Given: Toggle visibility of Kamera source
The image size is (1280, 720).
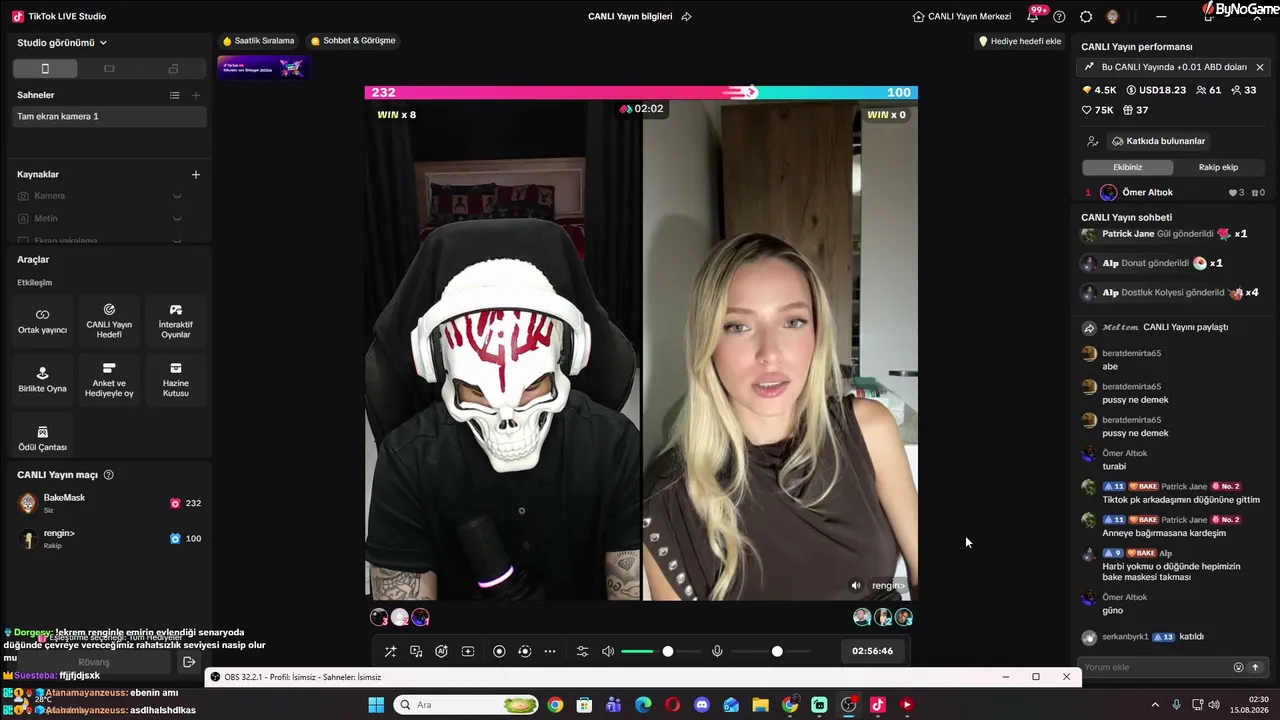Looking at the screenshot, I should 177,196.
